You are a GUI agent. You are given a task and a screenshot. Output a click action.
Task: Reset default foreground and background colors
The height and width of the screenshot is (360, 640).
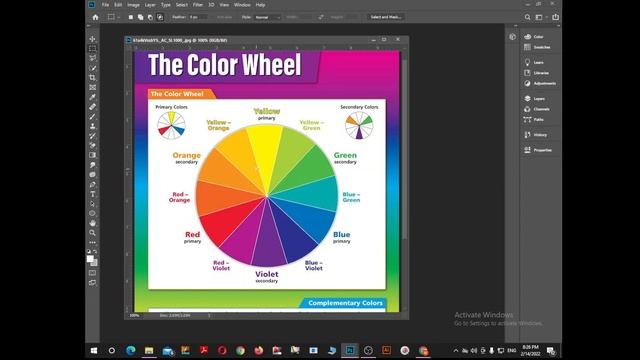click(x=89, y=251)
